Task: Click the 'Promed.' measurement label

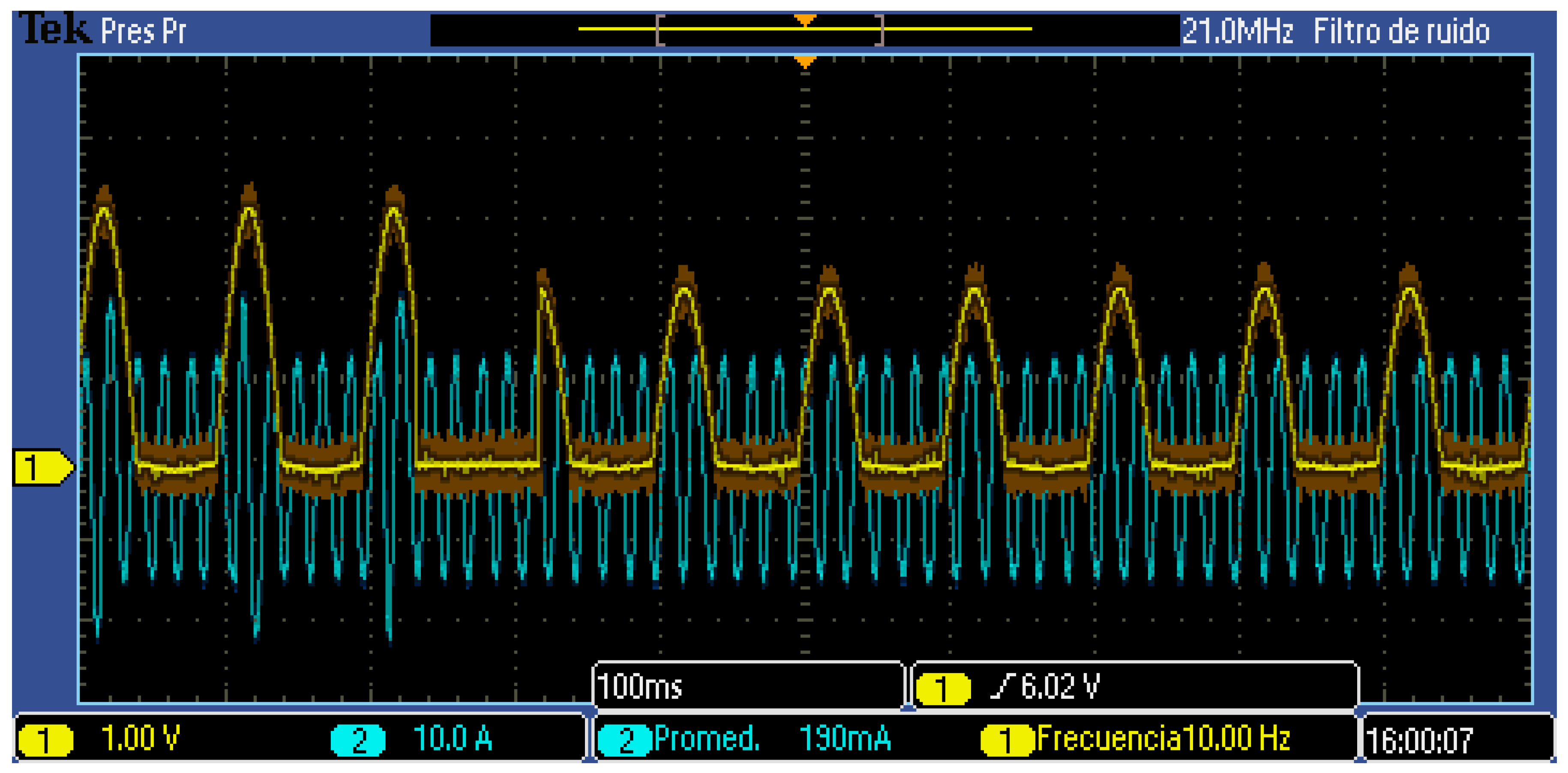Action: coord(708,738)
